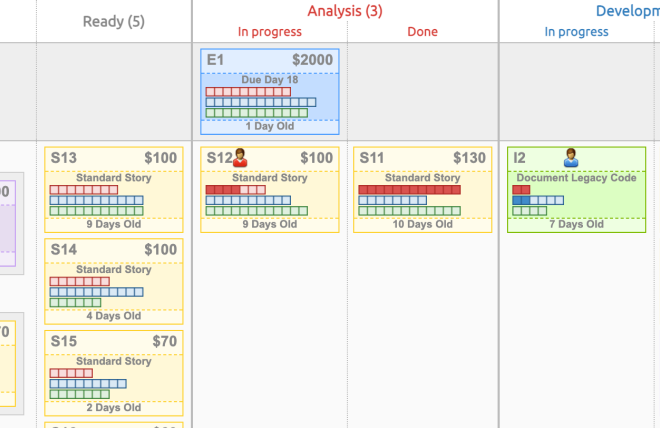Image resolution: width=660 pixels, height=428 pixels.
Task: Click the blue developer worker on I2
Action: coord(571,157)
